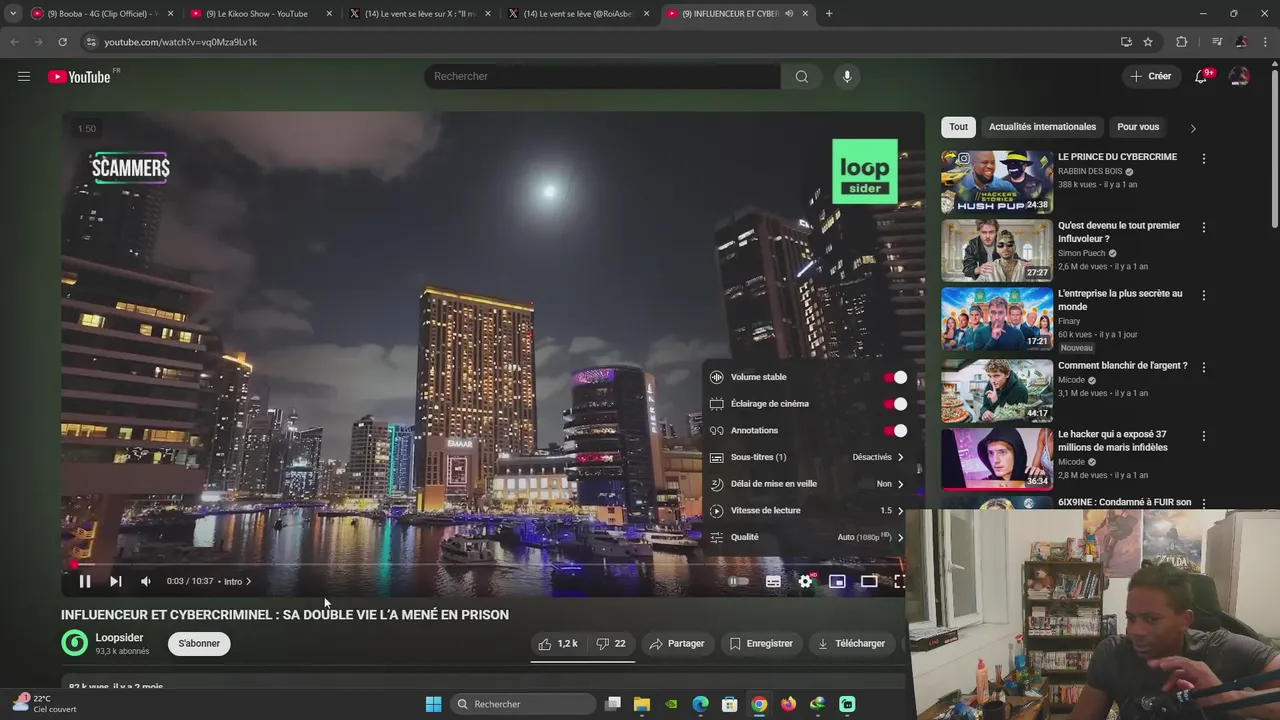
Task: Pause the video
Action: pos(85,581)
